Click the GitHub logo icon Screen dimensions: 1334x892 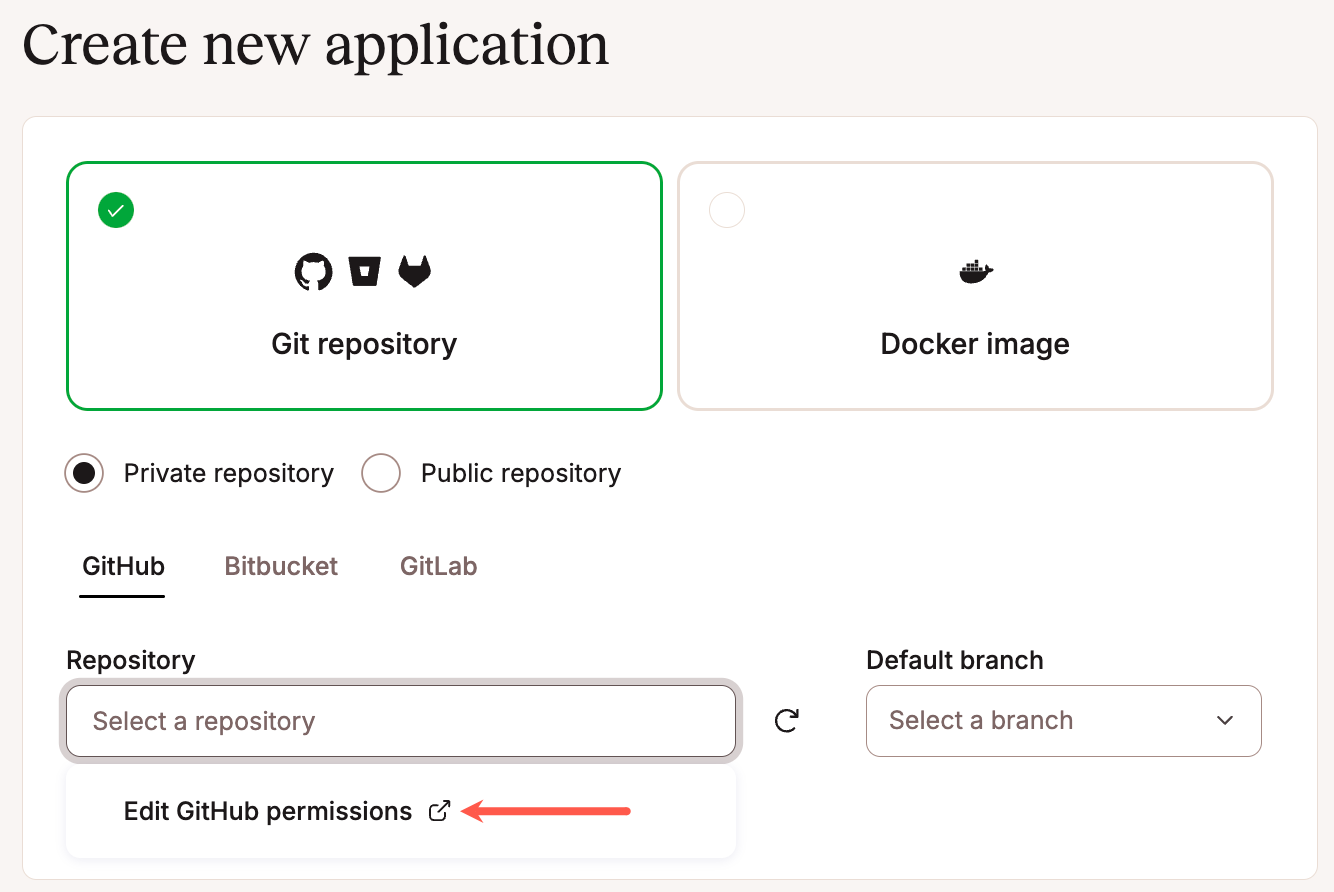313,271
